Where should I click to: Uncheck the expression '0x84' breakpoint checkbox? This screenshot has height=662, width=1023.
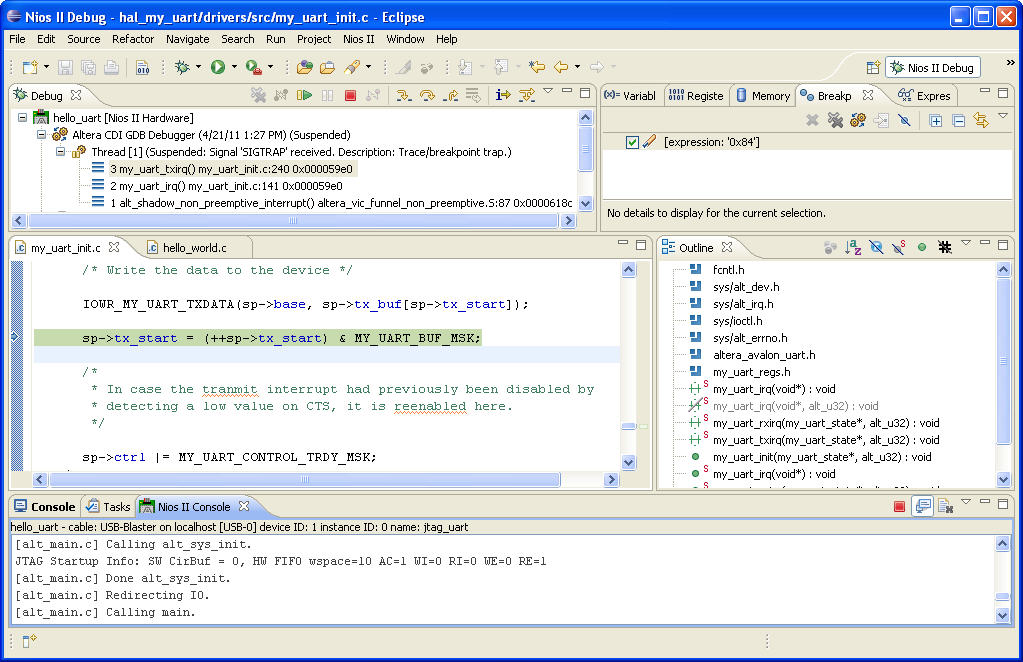point(632,142)
